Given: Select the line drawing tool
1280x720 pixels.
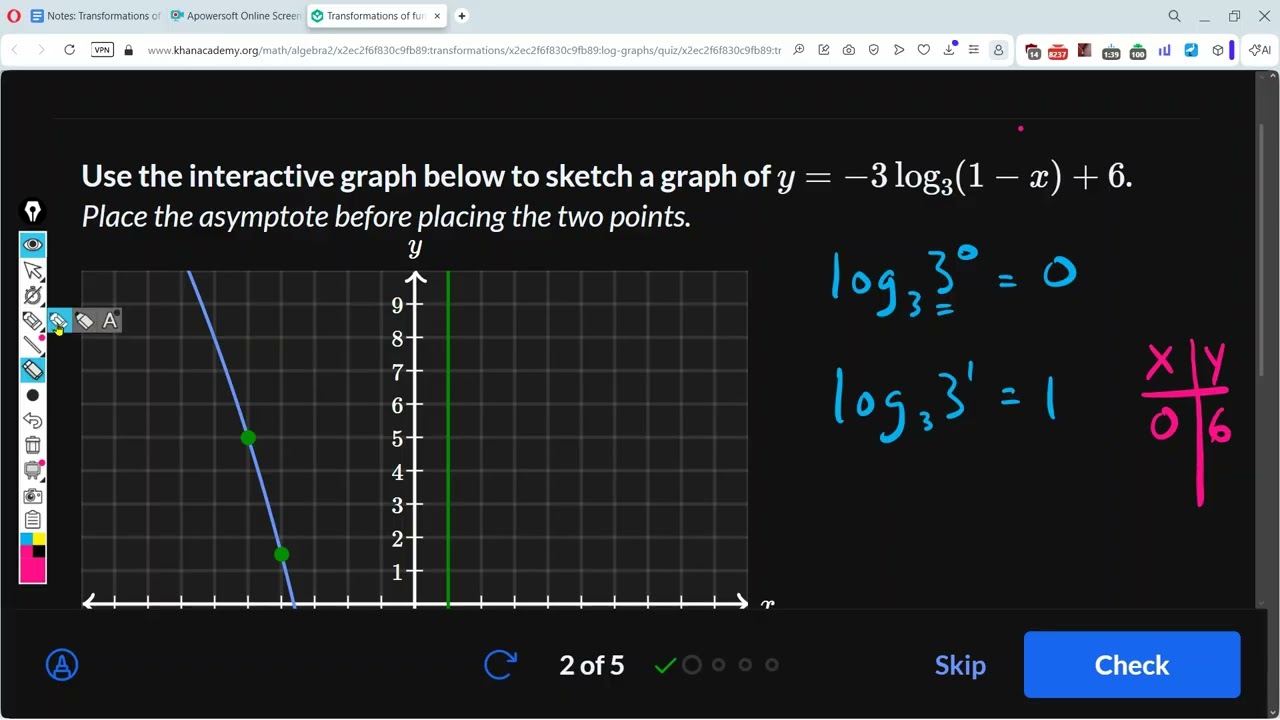Looking at the screenshot, I should 33,345.
